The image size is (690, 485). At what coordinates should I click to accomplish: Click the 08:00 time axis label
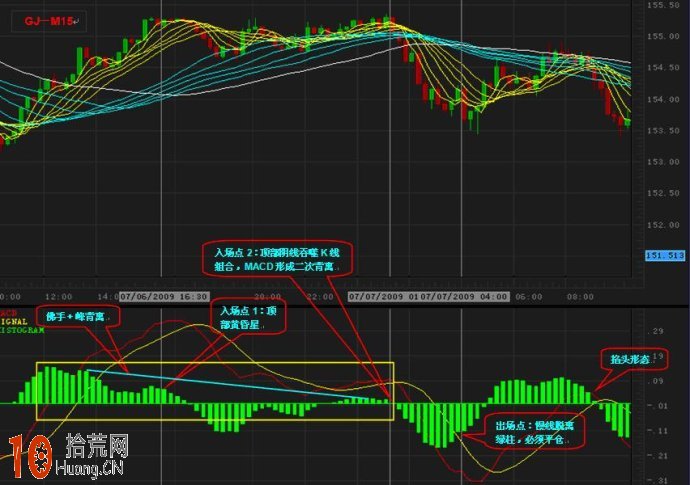click(x=580, y=297)
